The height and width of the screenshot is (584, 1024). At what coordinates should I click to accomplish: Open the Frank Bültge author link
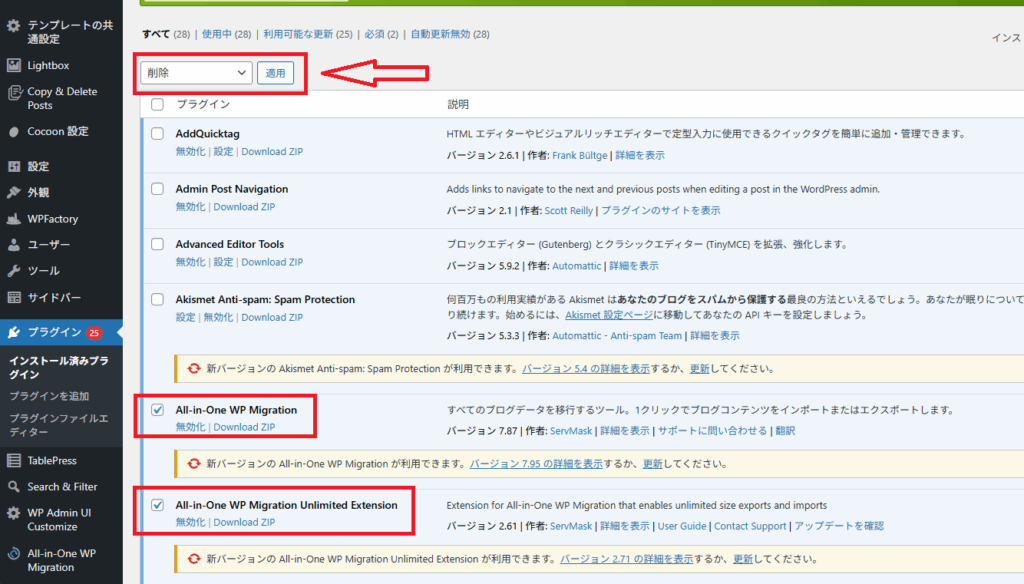point(580,155)
